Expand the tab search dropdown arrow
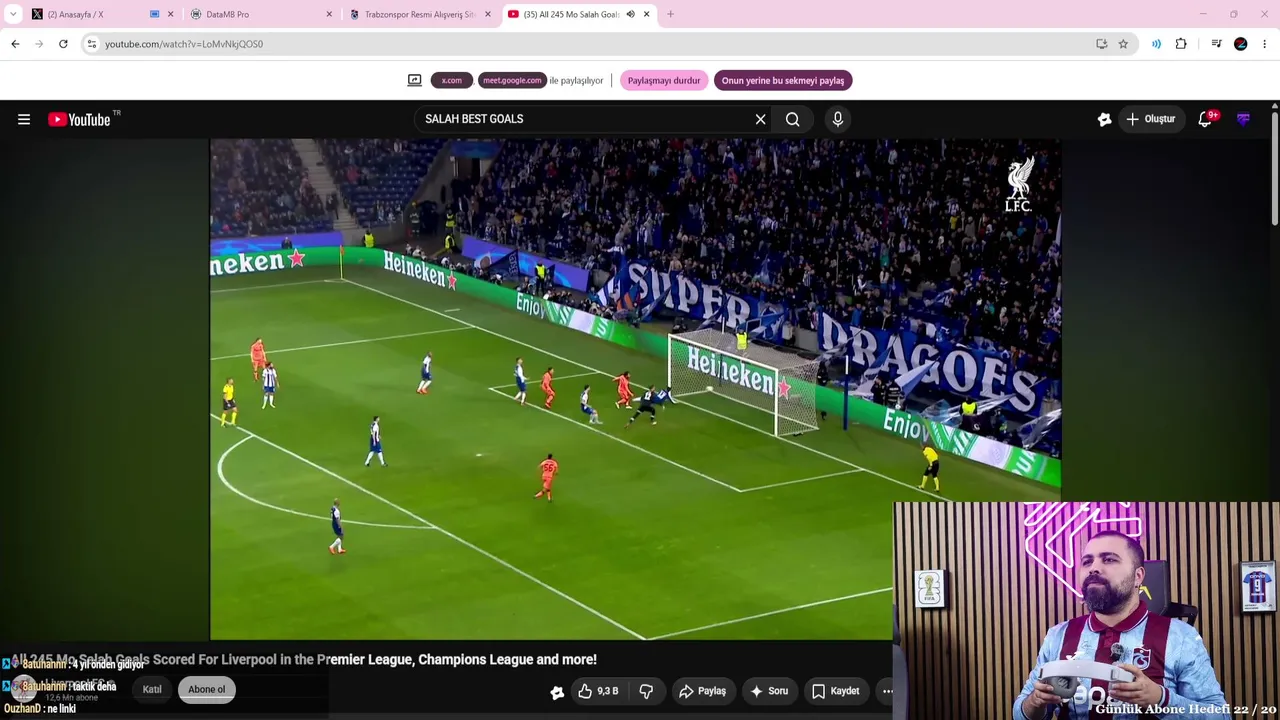Screen dimensions: 1280x720 (13, 14)
